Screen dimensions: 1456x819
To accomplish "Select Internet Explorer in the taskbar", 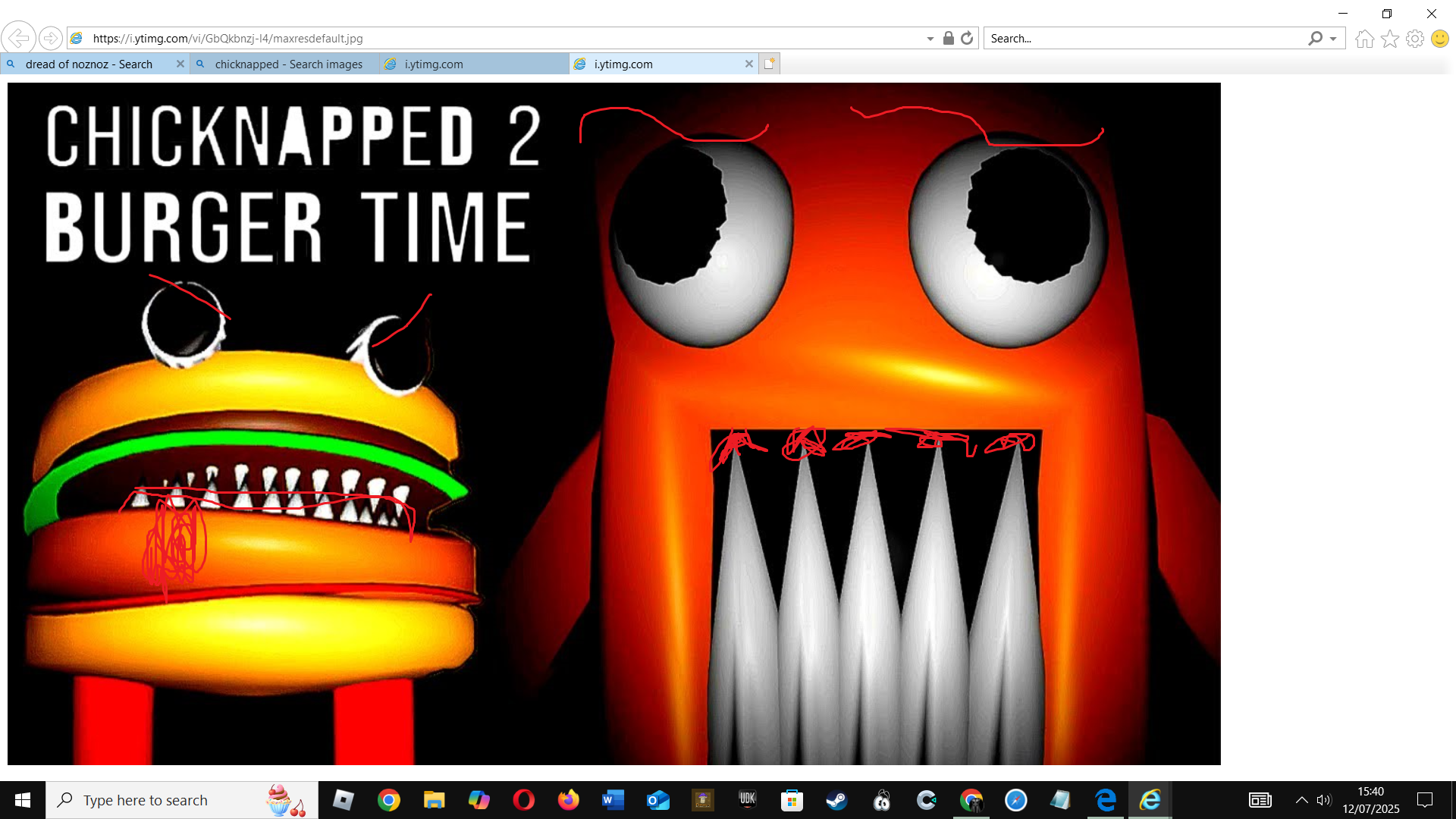I will click(1150, 800).
